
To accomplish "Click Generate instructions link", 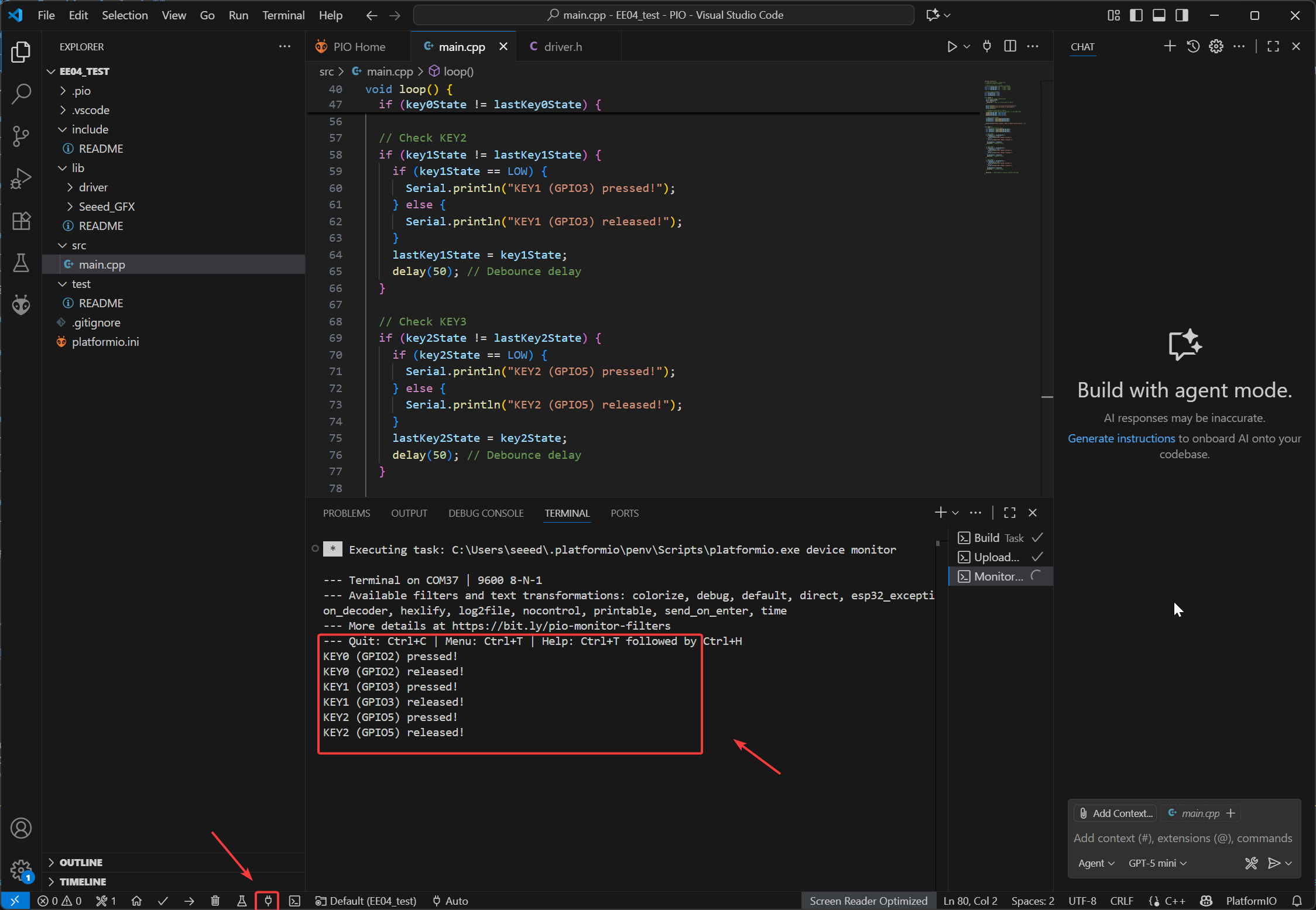I will pos(1121,438).
